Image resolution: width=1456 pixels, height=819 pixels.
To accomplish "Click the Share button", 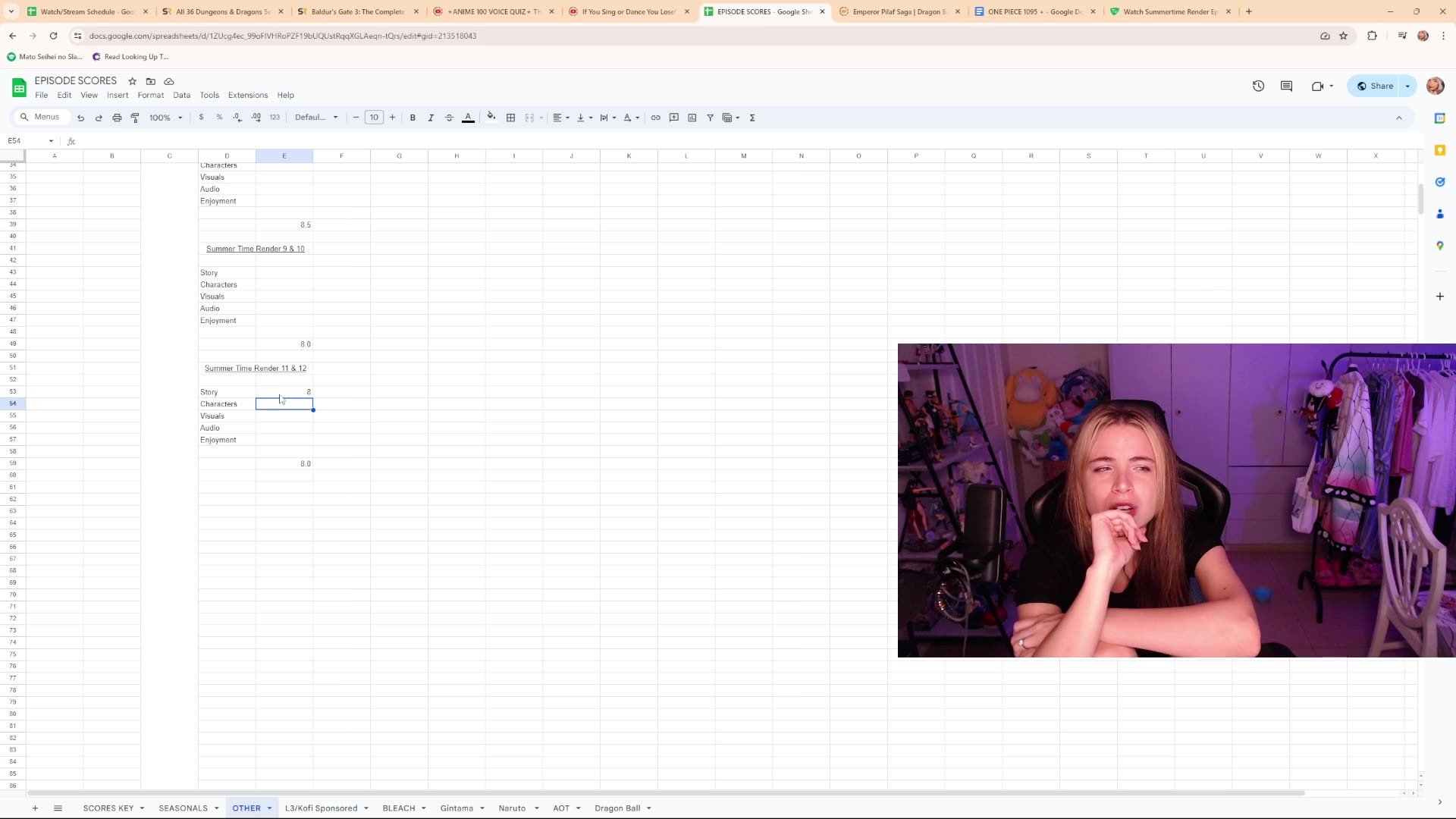I will (x=1375, y=86).
